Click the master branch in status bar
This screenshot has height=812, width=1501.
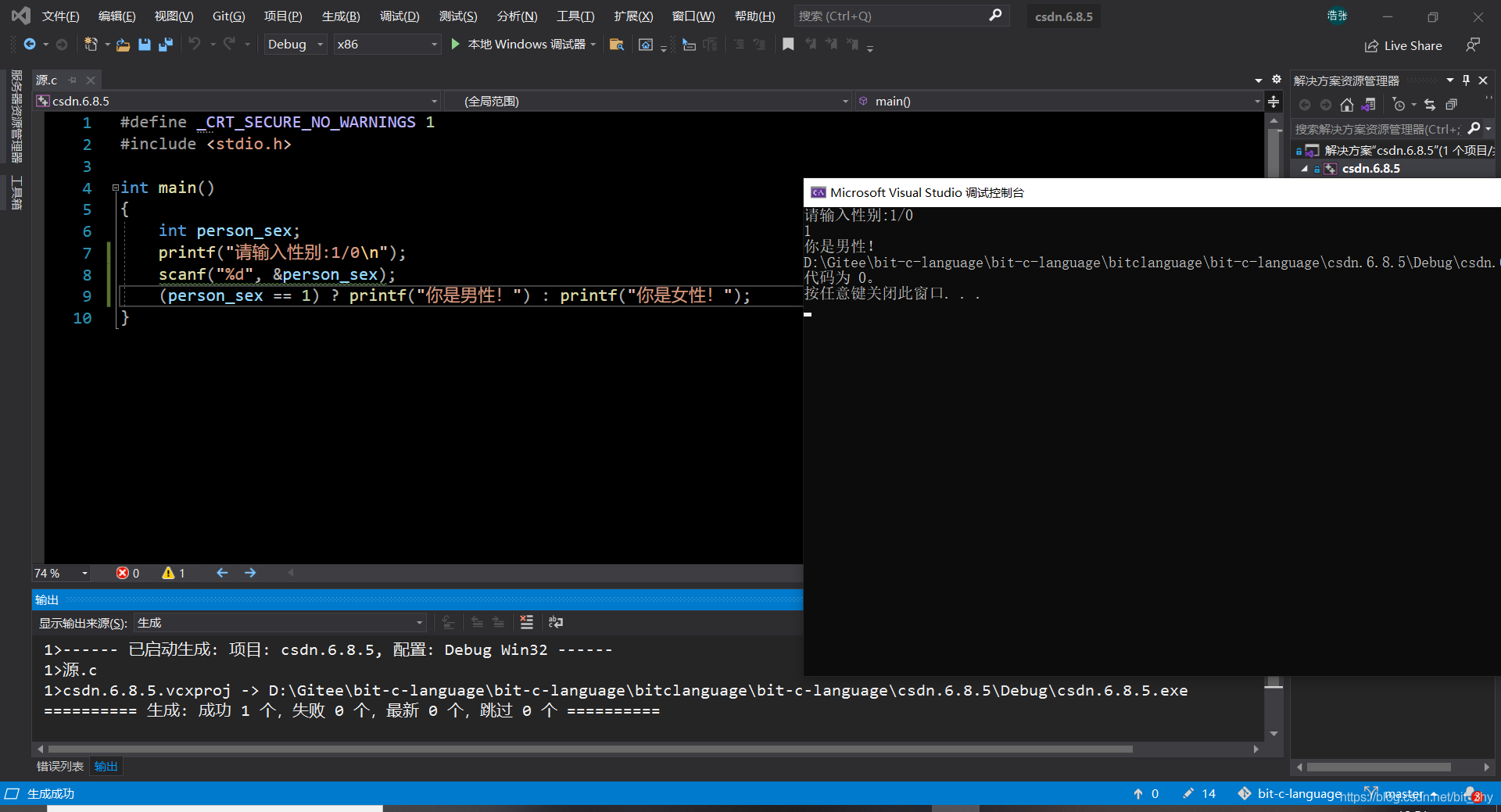point(1402,794)
